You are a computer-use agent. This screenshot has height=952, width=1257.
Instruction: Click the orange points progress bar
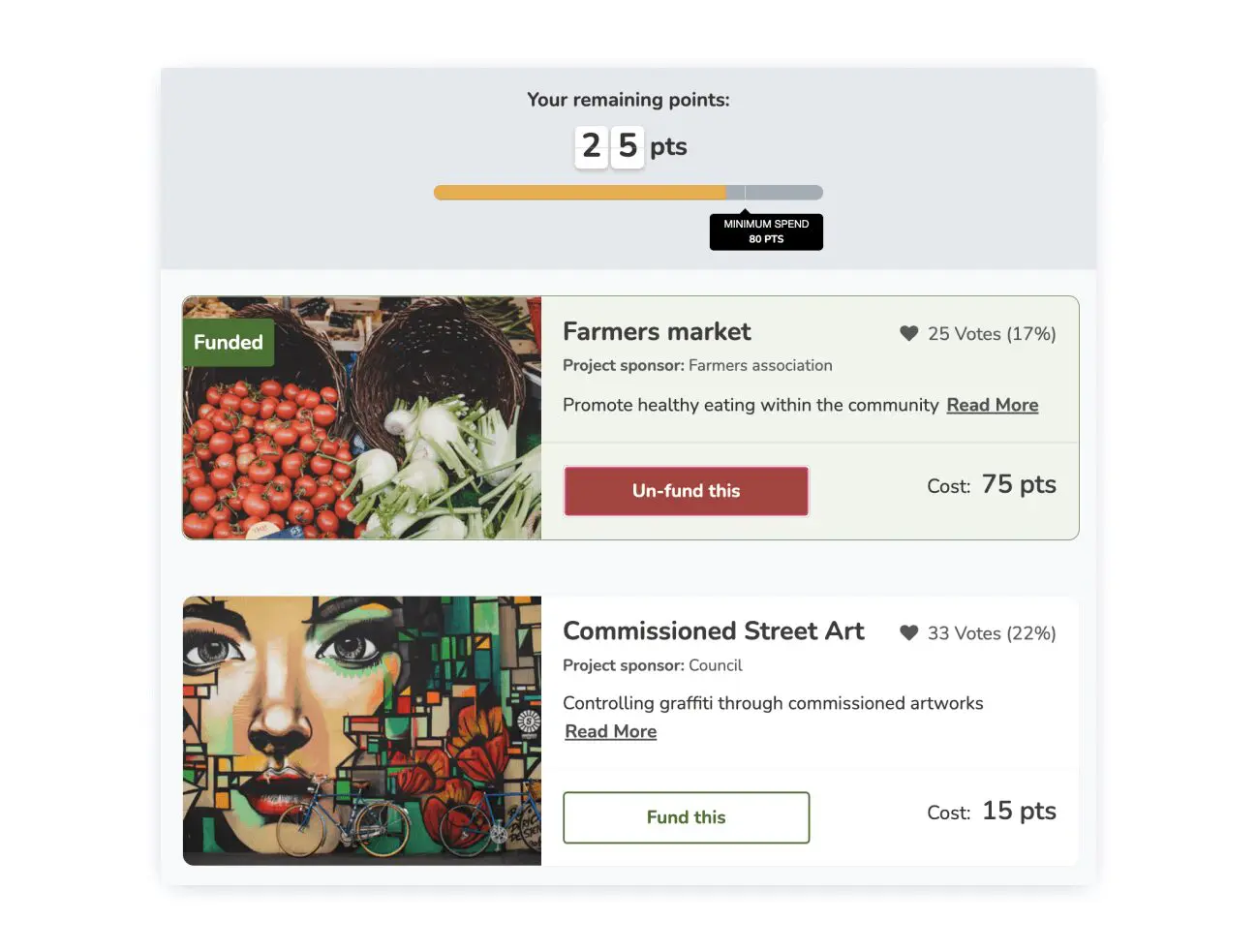coord(580,193)
